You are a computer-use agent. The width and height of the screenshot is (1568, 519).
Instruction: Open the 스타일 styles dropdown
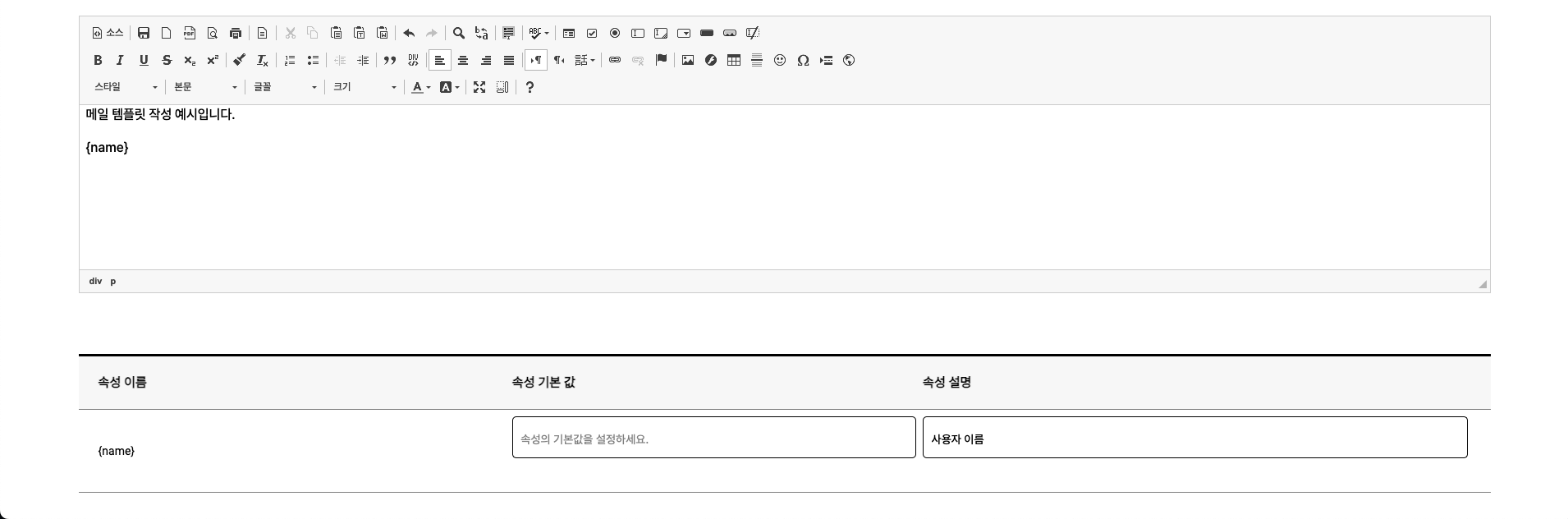[126, 87]
